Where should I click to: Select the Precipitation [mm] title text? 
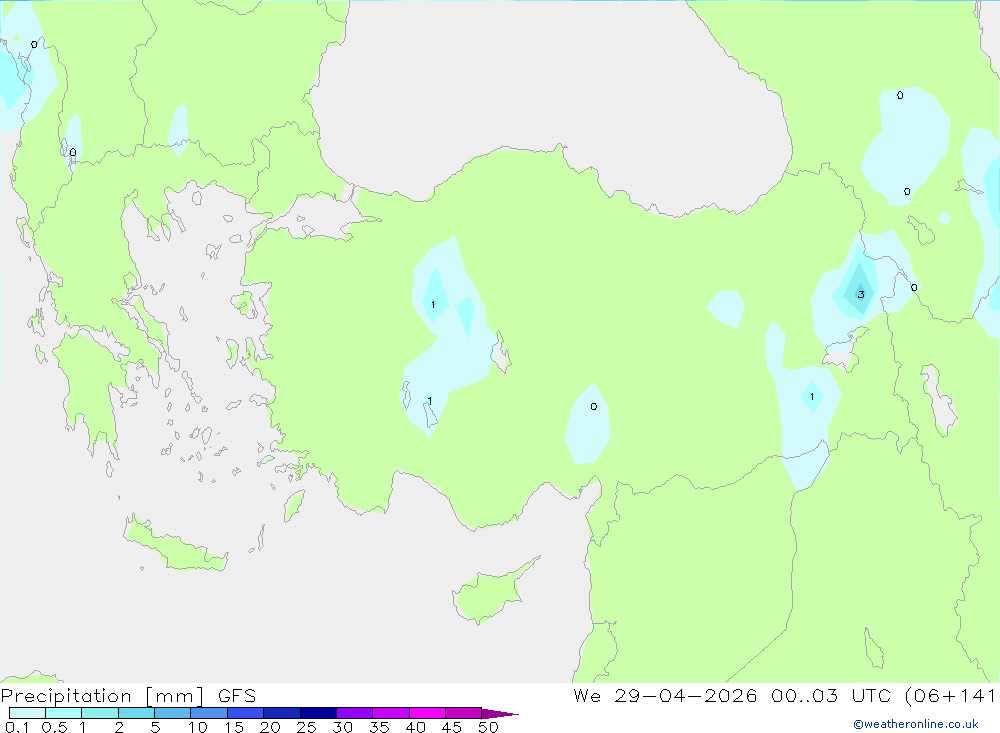pyautogui.click(x=102, y=696)
